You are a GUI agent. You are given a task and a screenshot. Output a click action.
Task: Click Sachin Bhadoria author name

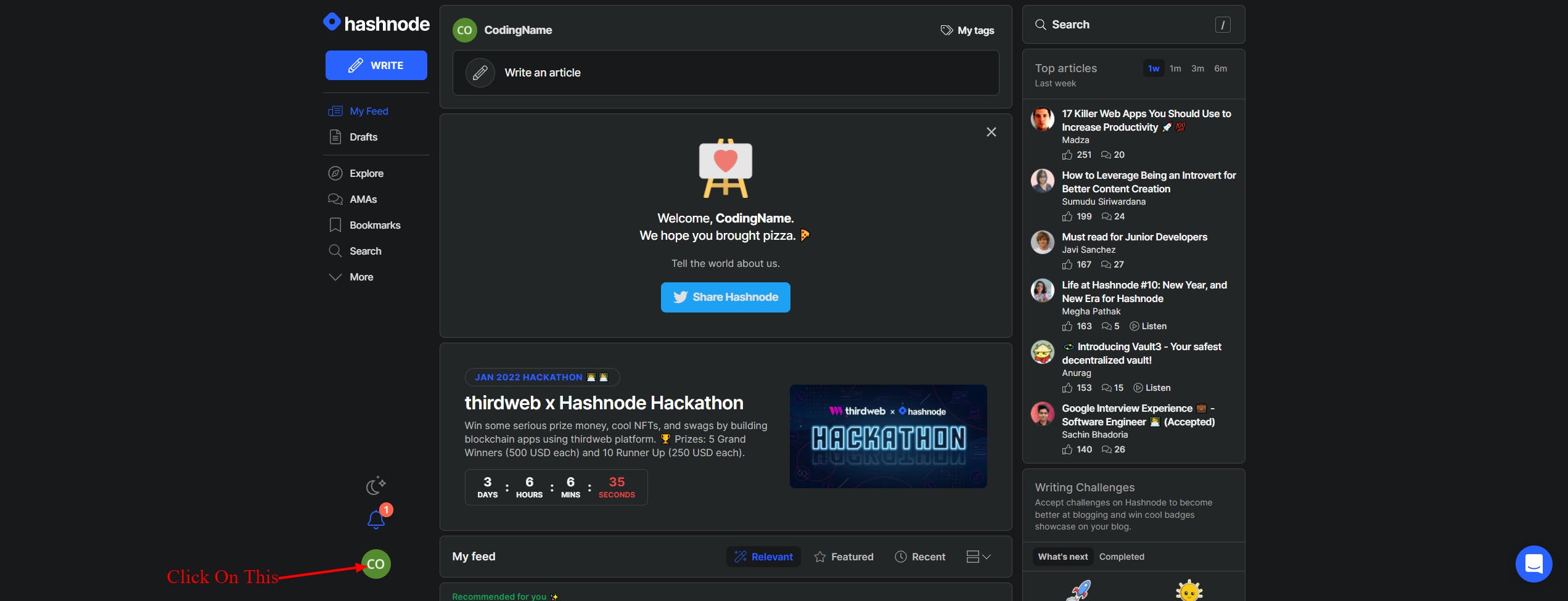click(x=1095, y=435)
